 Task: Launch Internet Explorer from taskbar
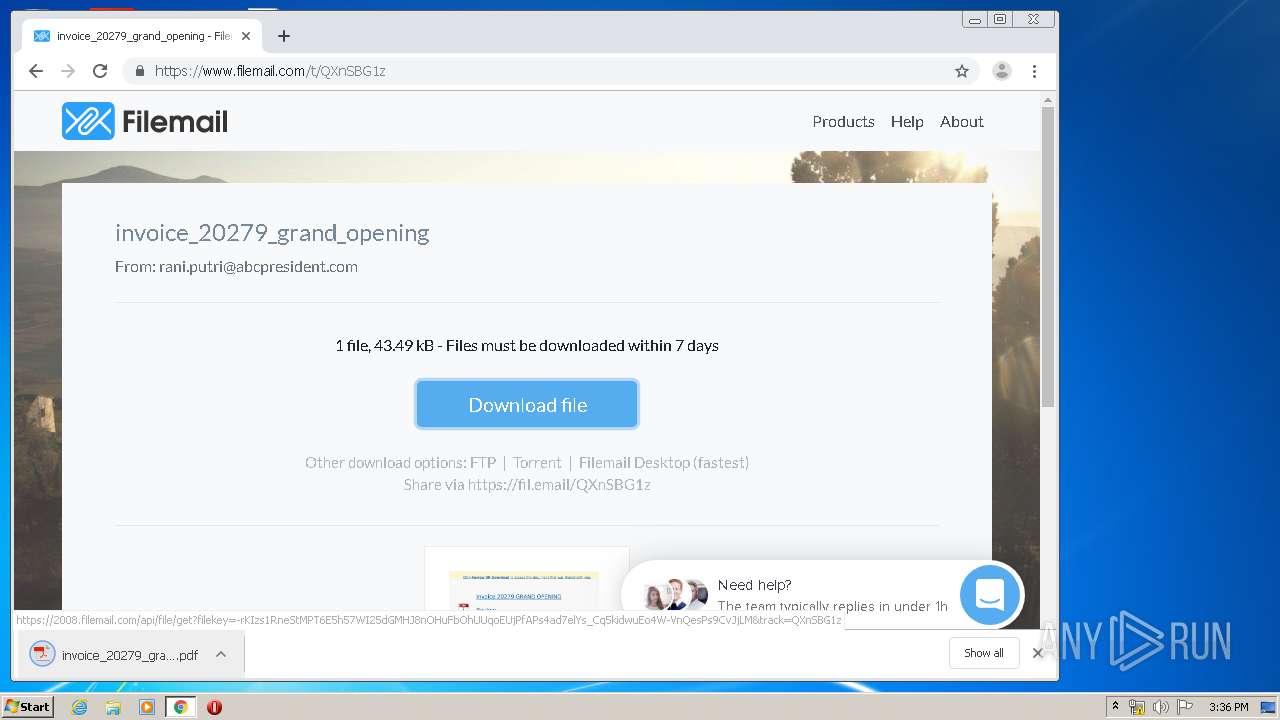(x=79, y=707)
